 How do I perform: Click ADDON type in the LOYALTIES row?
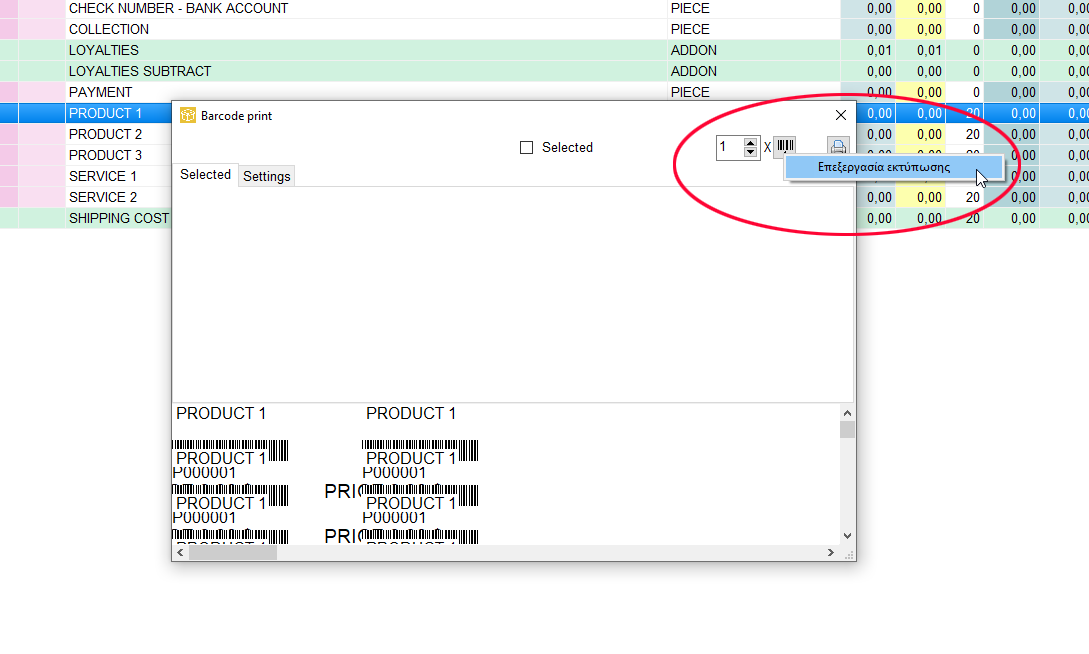694,51
